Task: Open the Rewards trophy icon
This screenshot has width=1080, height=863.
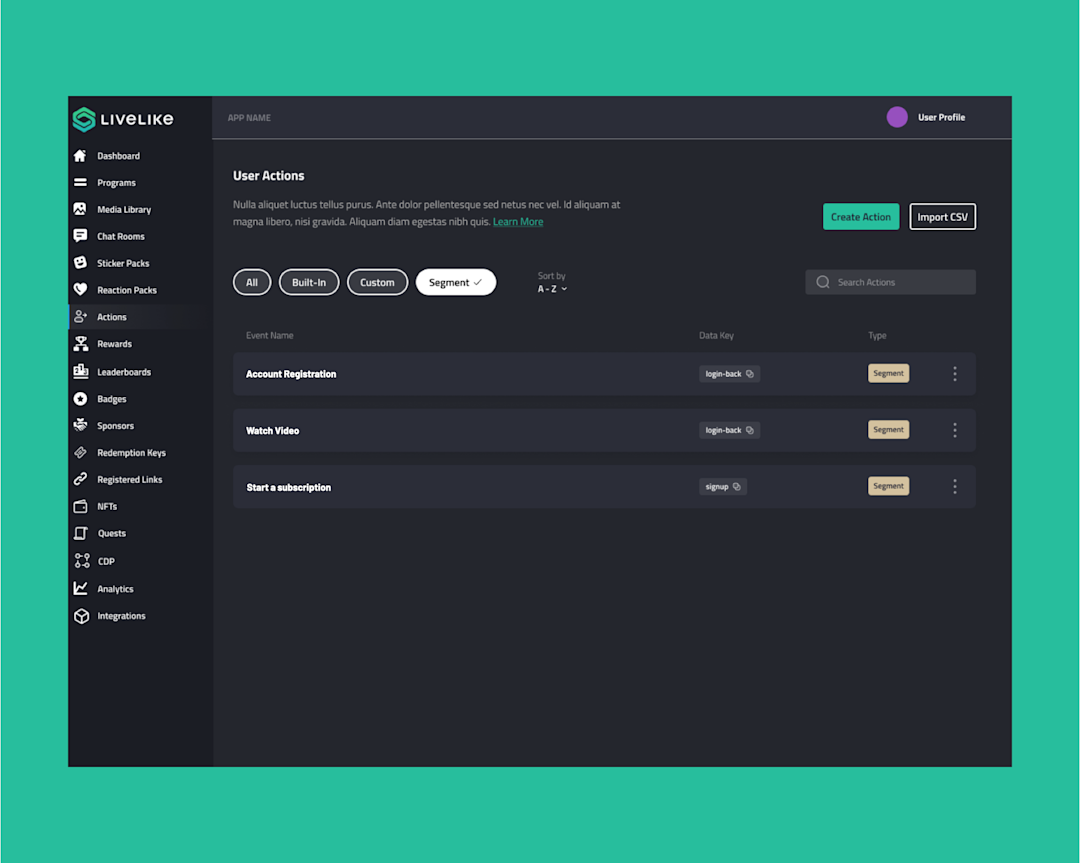Action: coord(81,344)
